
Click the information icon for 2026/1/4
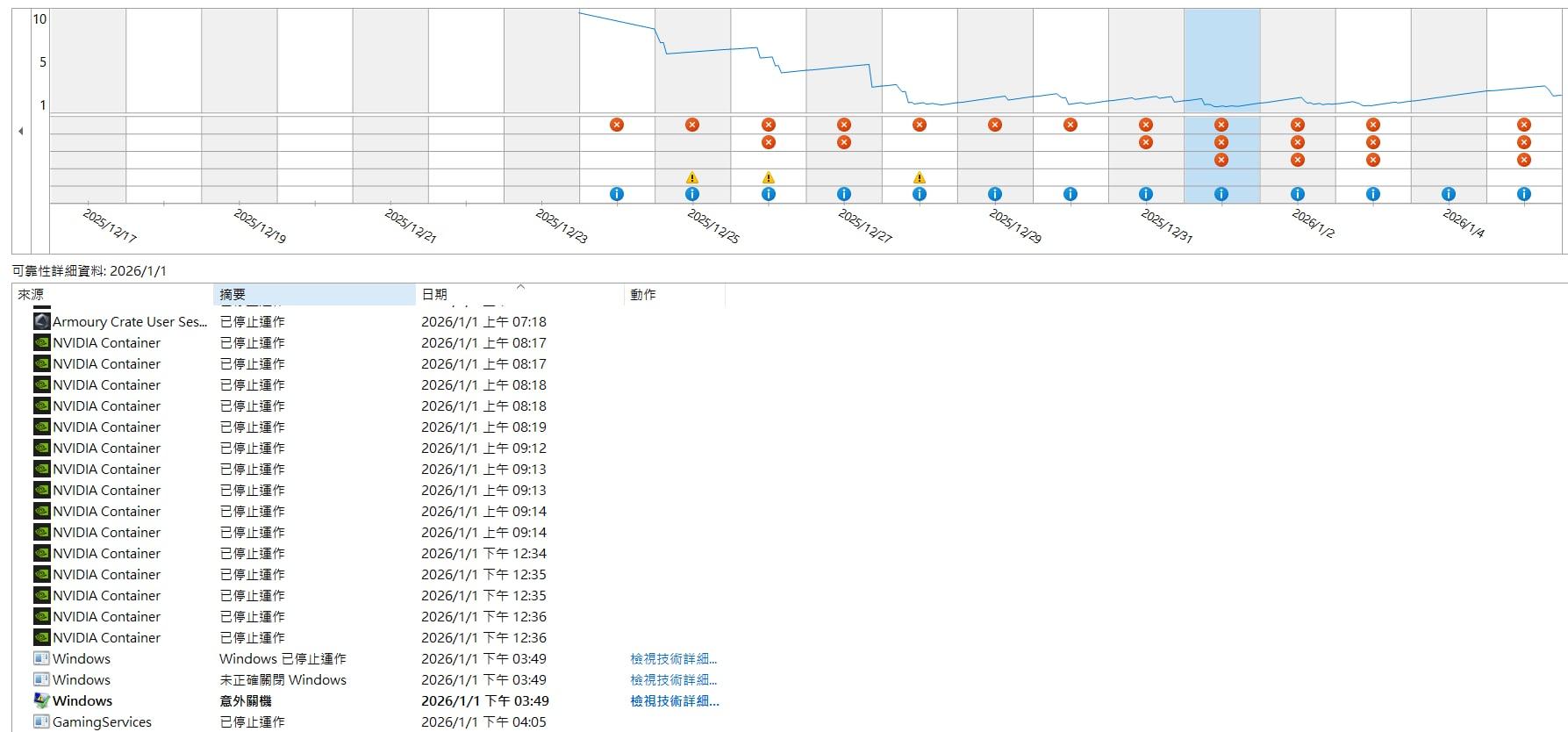tap(1448, 194)
